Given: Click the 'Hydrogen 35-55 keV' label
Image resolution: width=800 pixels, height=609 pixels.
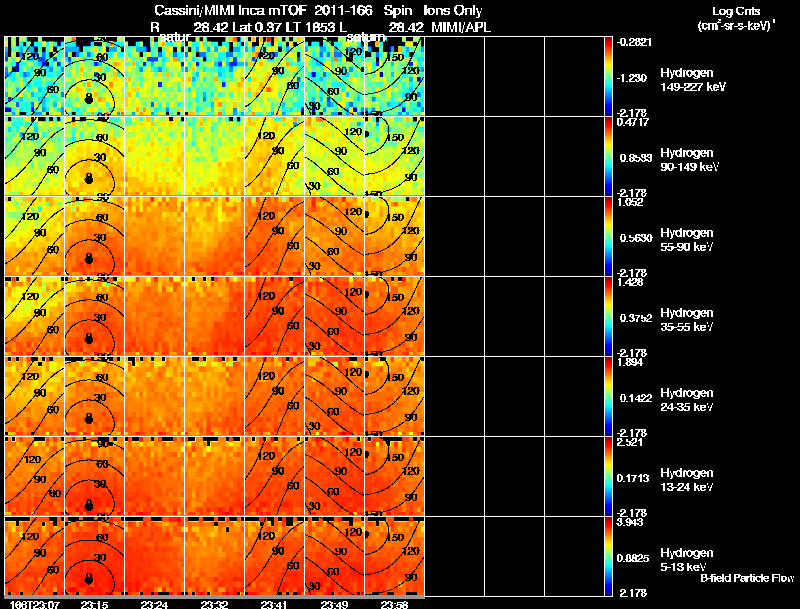Looking at the screenshot, I should pyautogui.click(x=687, y=320).
